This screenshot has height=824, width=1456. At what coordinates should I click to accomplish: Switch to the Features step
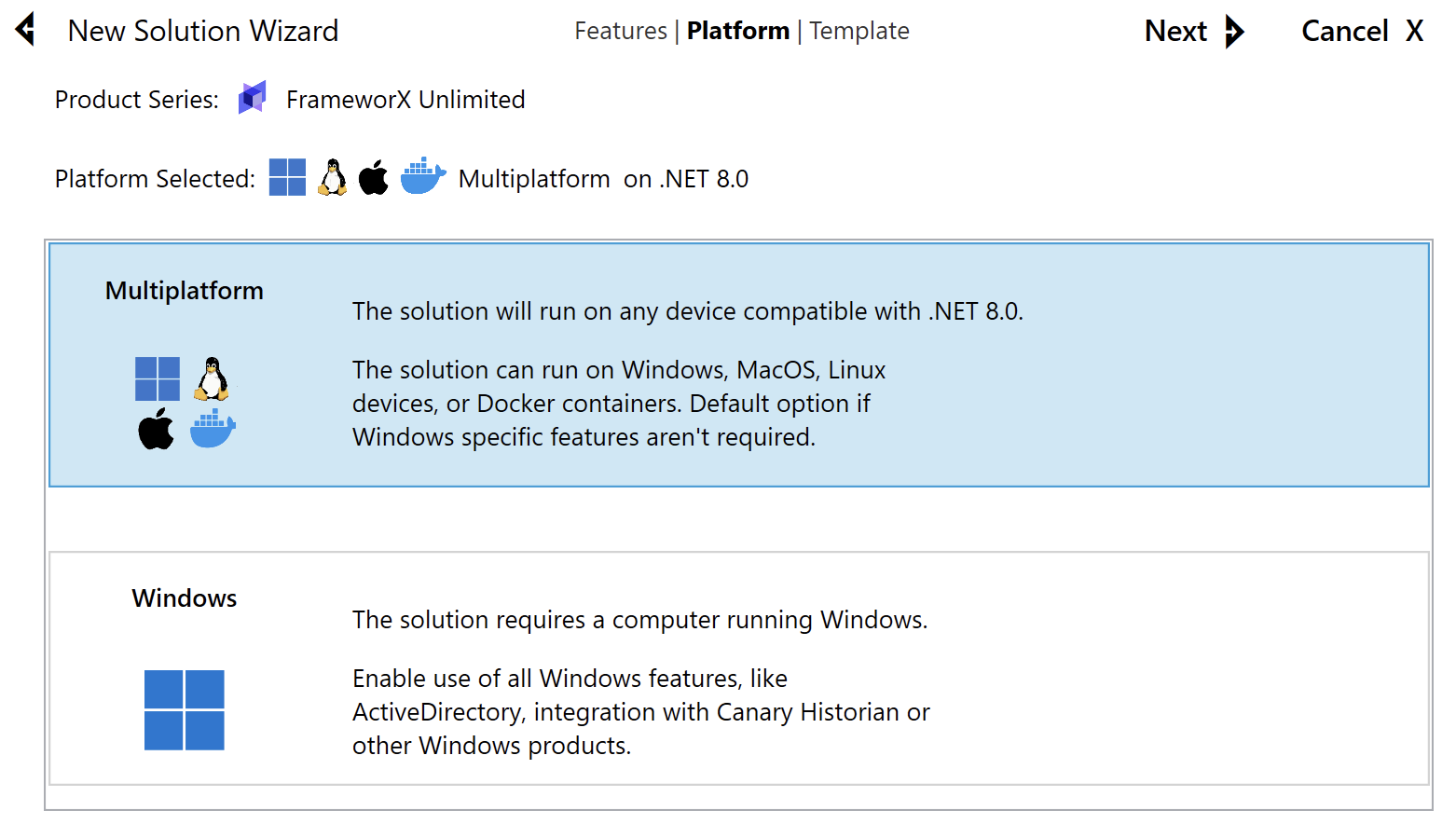[620, 31]
